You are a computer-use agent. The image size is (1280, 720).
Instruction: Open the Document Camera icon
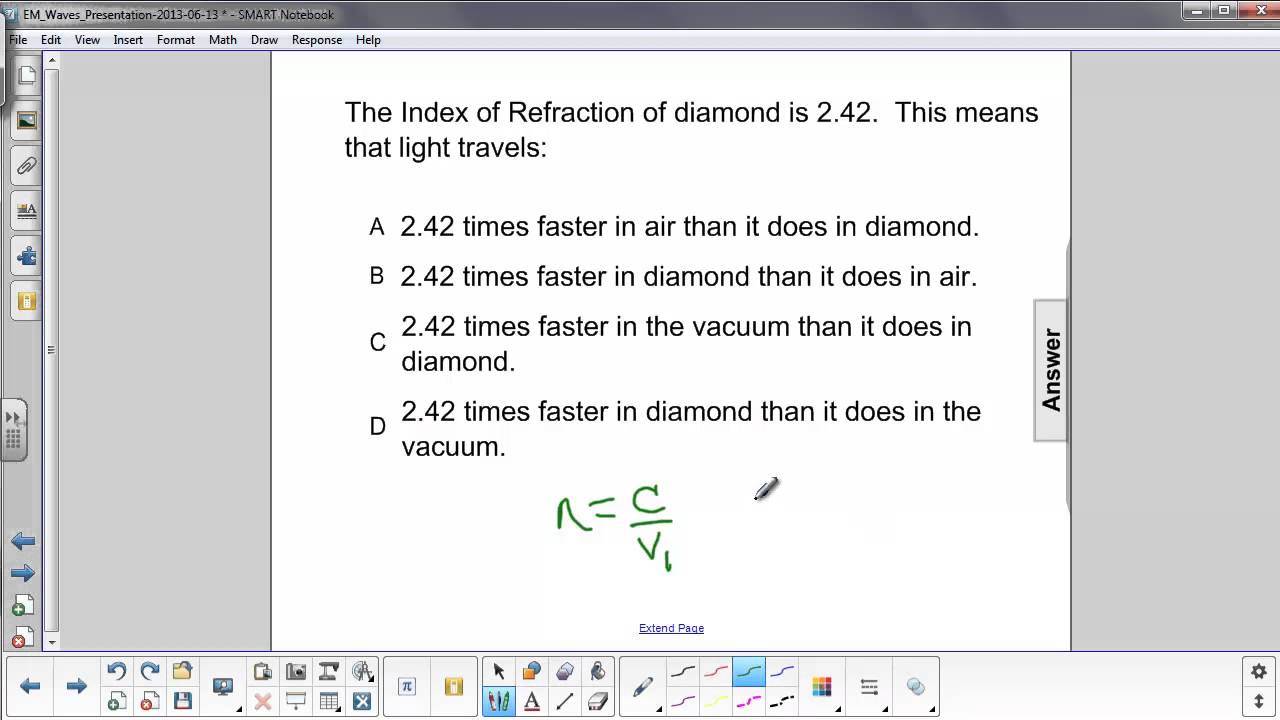point(328,671)
